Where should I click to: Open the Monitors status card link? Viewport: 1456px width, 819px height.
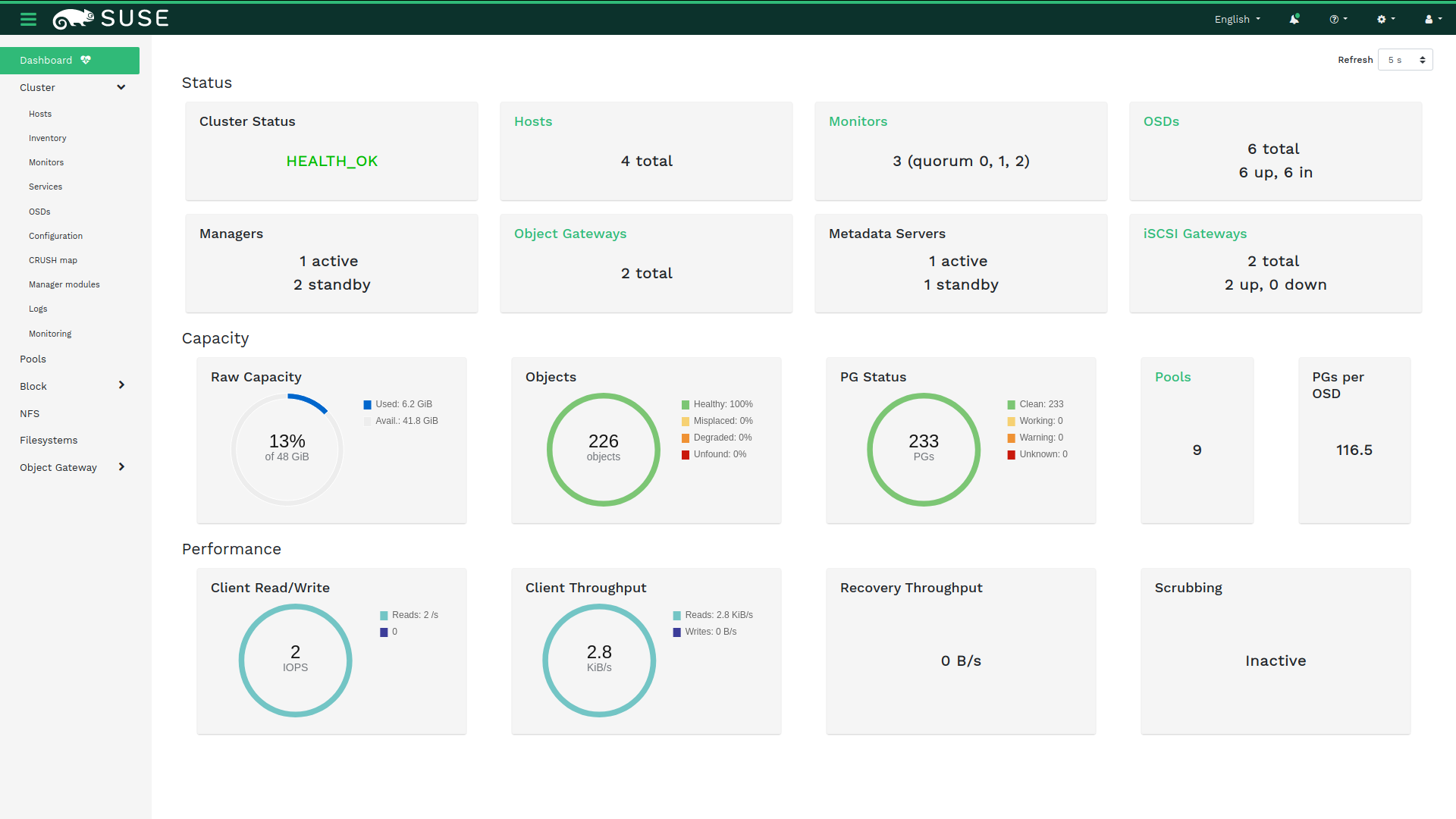pyautogui.click(x=858, y=121)
